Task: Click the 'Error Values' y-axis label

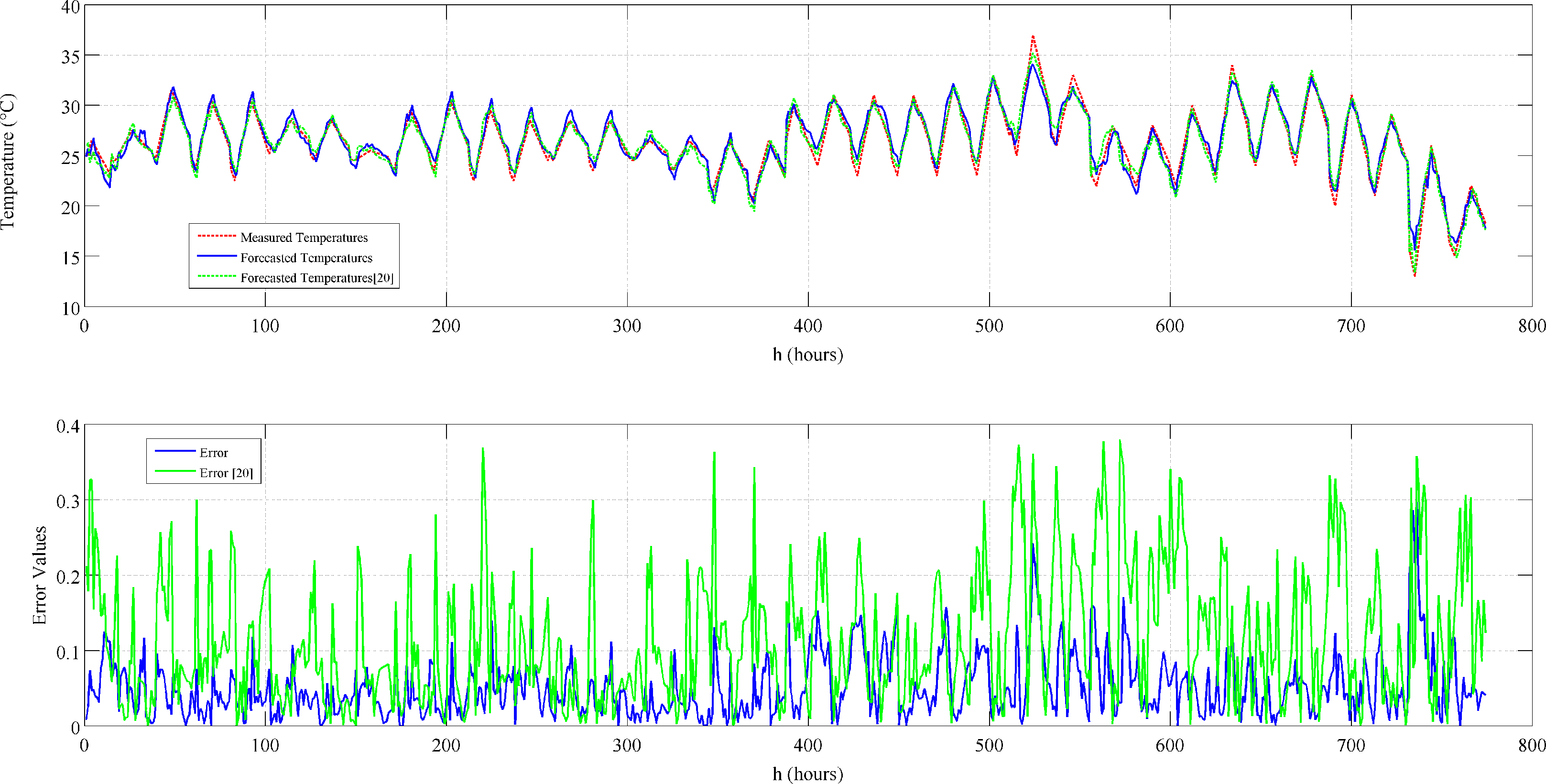Action: pos(40,575)
